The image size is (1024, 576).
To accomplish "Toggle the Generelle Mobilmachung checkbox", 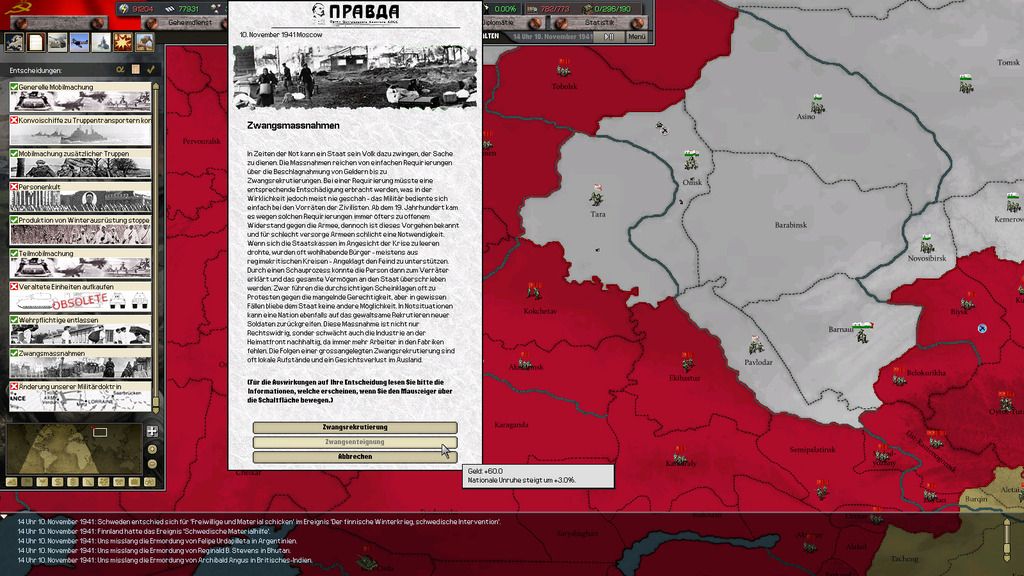I will click(x=14, y=86).
